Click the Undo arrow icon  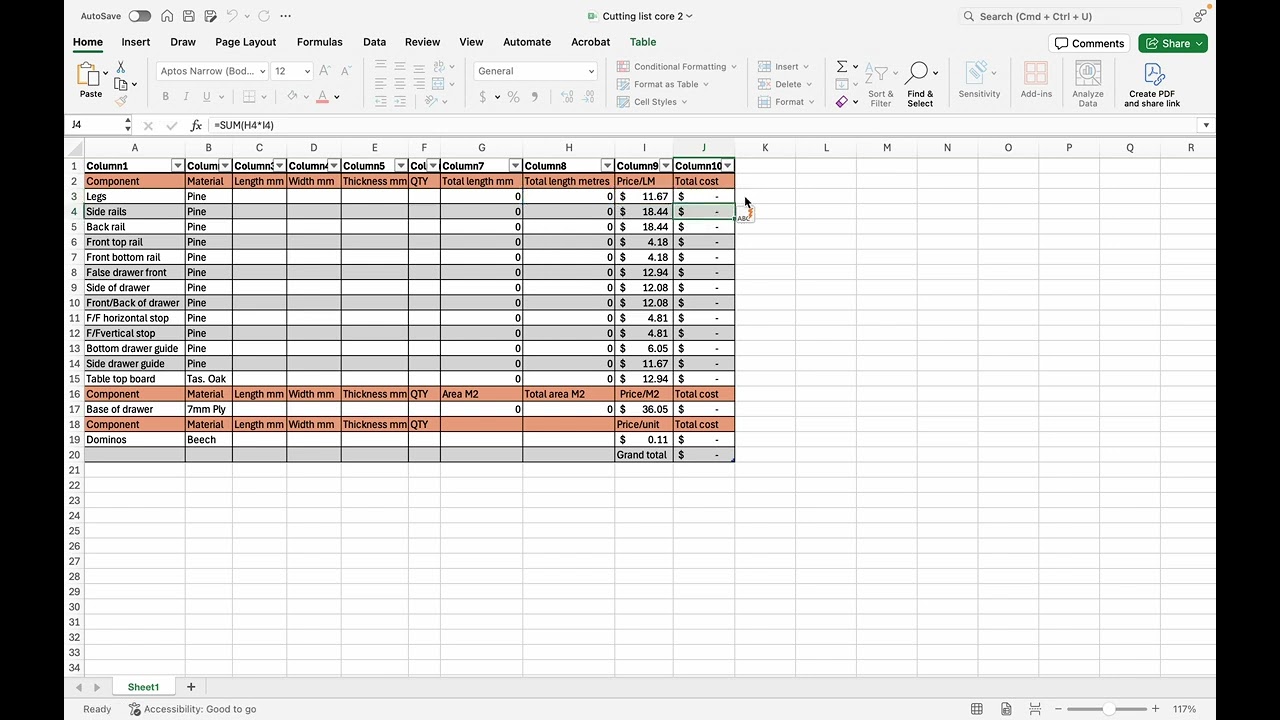232,16
